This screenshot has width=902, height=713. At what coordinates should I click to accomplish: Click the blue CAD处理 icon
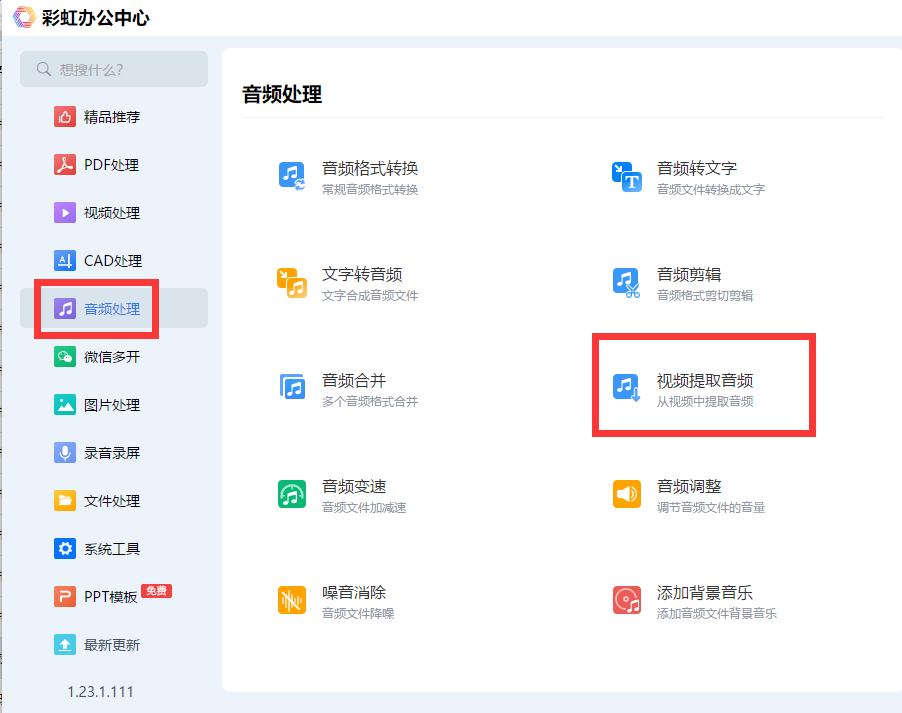65,261
